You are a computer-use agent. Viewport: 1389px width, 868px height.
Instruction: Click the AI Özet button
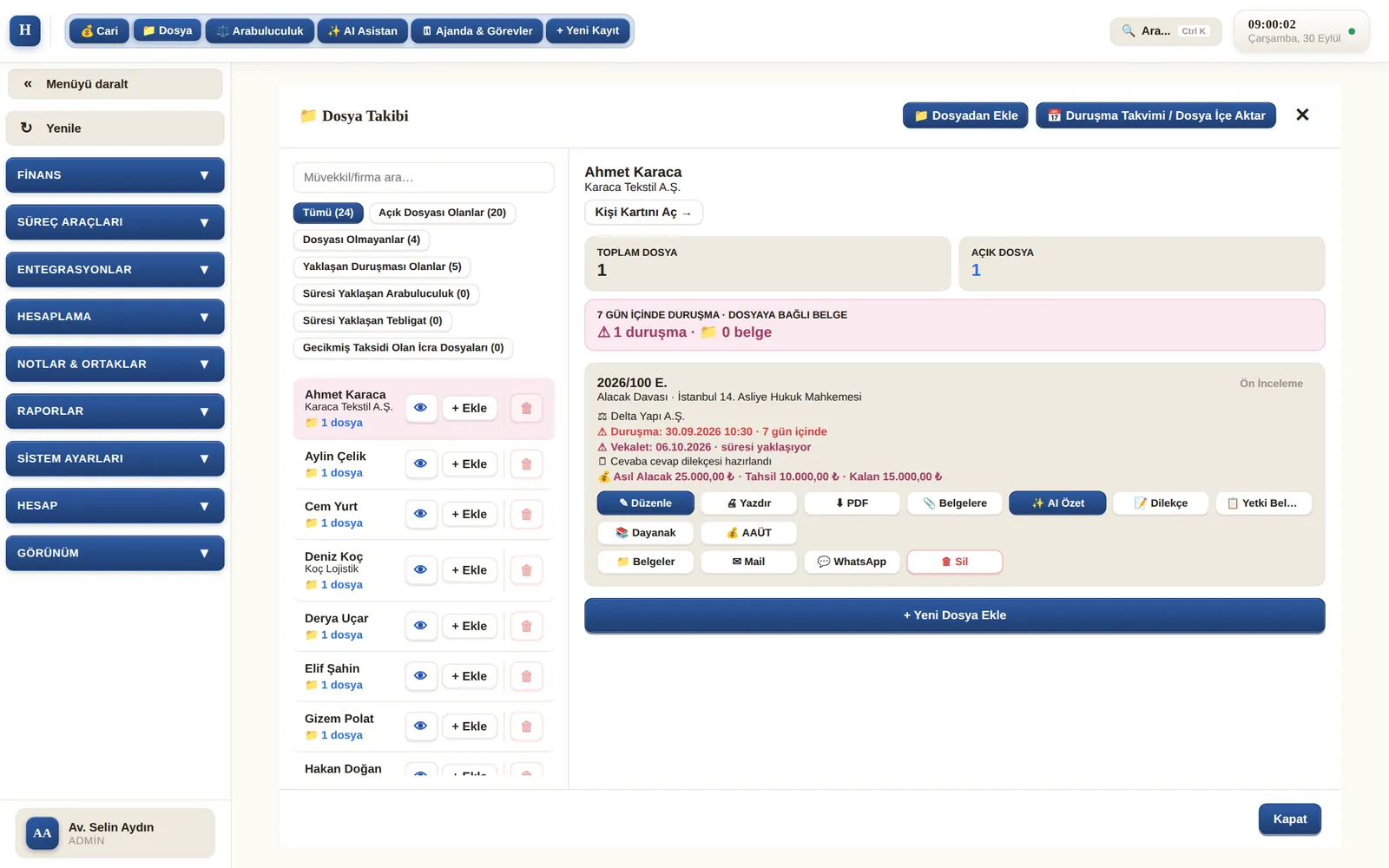pos(1057,503)
